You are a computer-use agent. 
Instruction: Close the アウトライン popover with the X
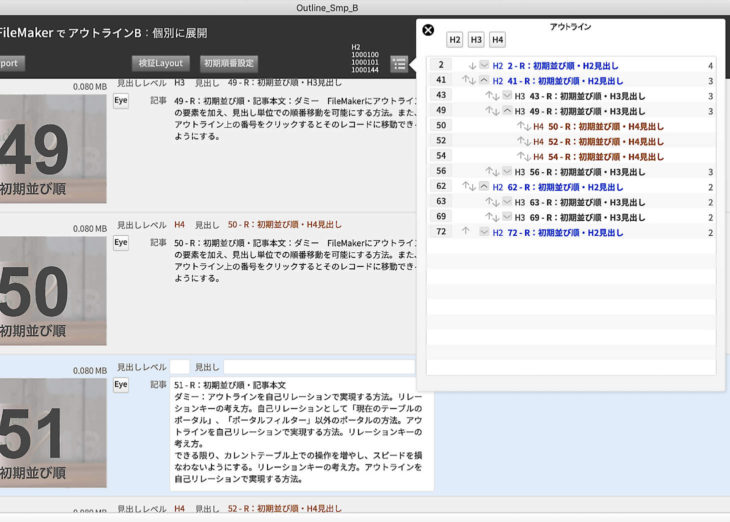tap(428, 30)
